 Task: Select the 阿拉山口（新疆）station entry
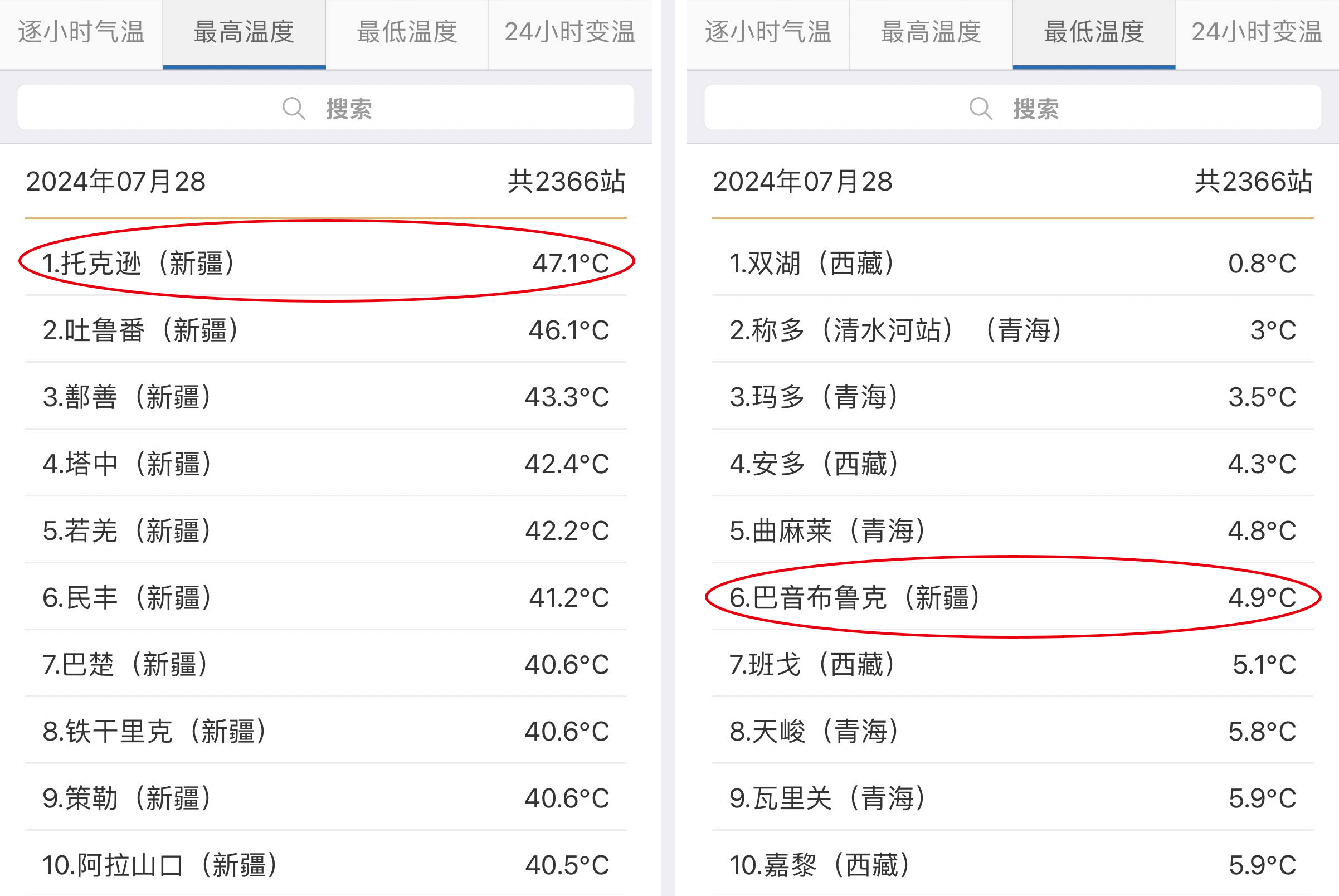326,865
